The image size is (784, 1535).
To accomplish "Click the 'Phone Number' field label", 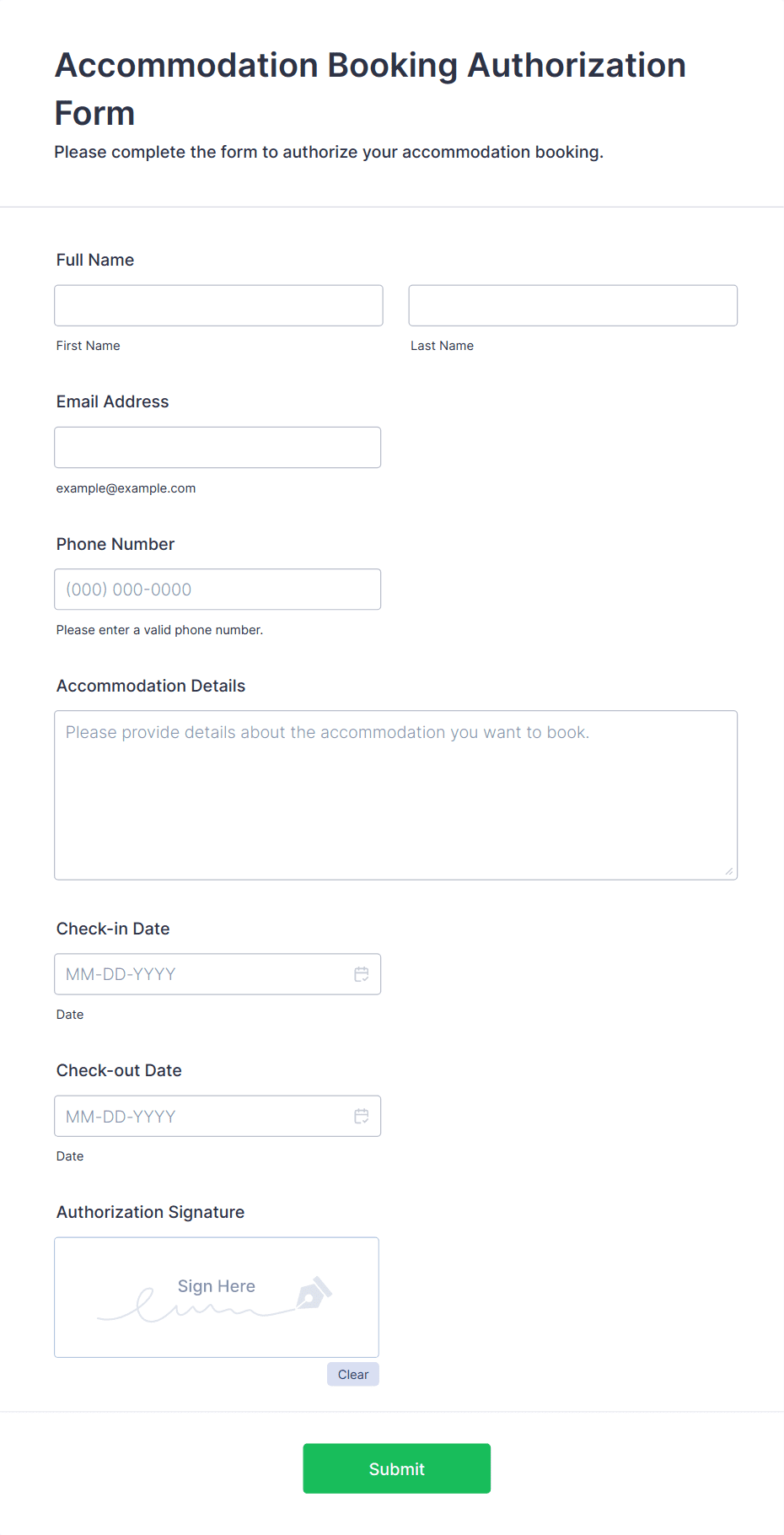I will tap(115, 544).
